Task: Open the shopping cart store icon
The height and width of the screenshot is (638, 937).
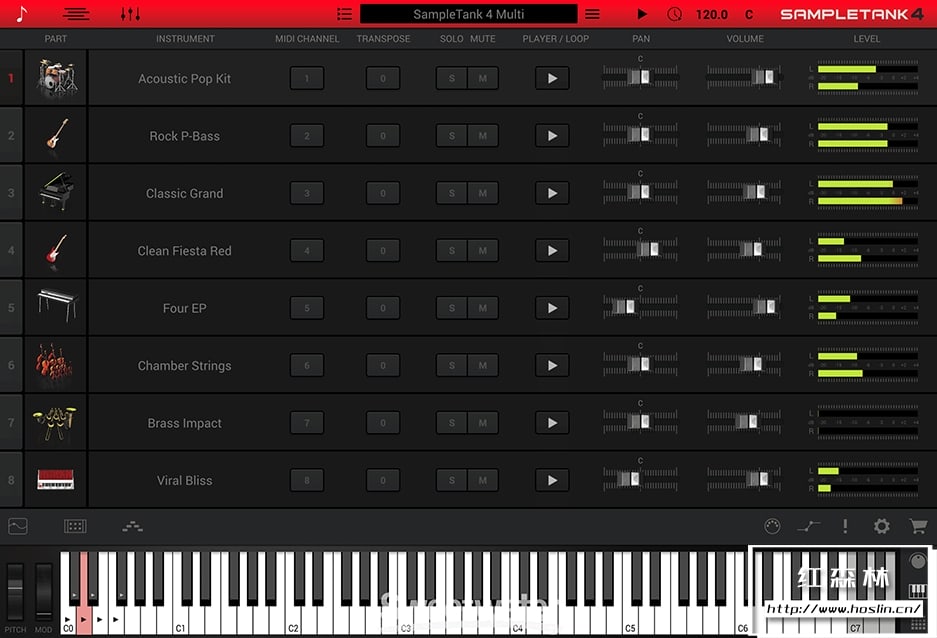Action: (x=918, y=526)
